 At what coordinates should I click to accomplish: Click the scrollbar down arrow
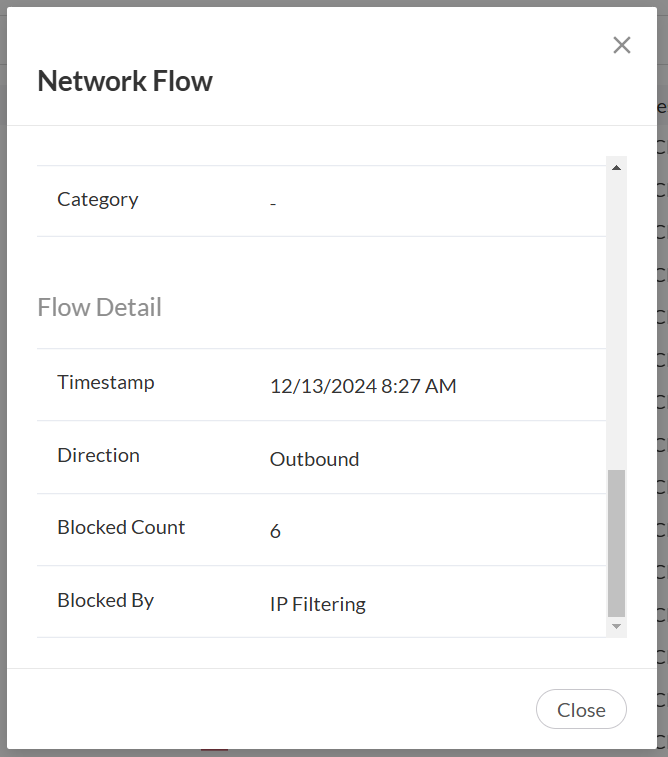pyautogui.click(x=616, y=626)
